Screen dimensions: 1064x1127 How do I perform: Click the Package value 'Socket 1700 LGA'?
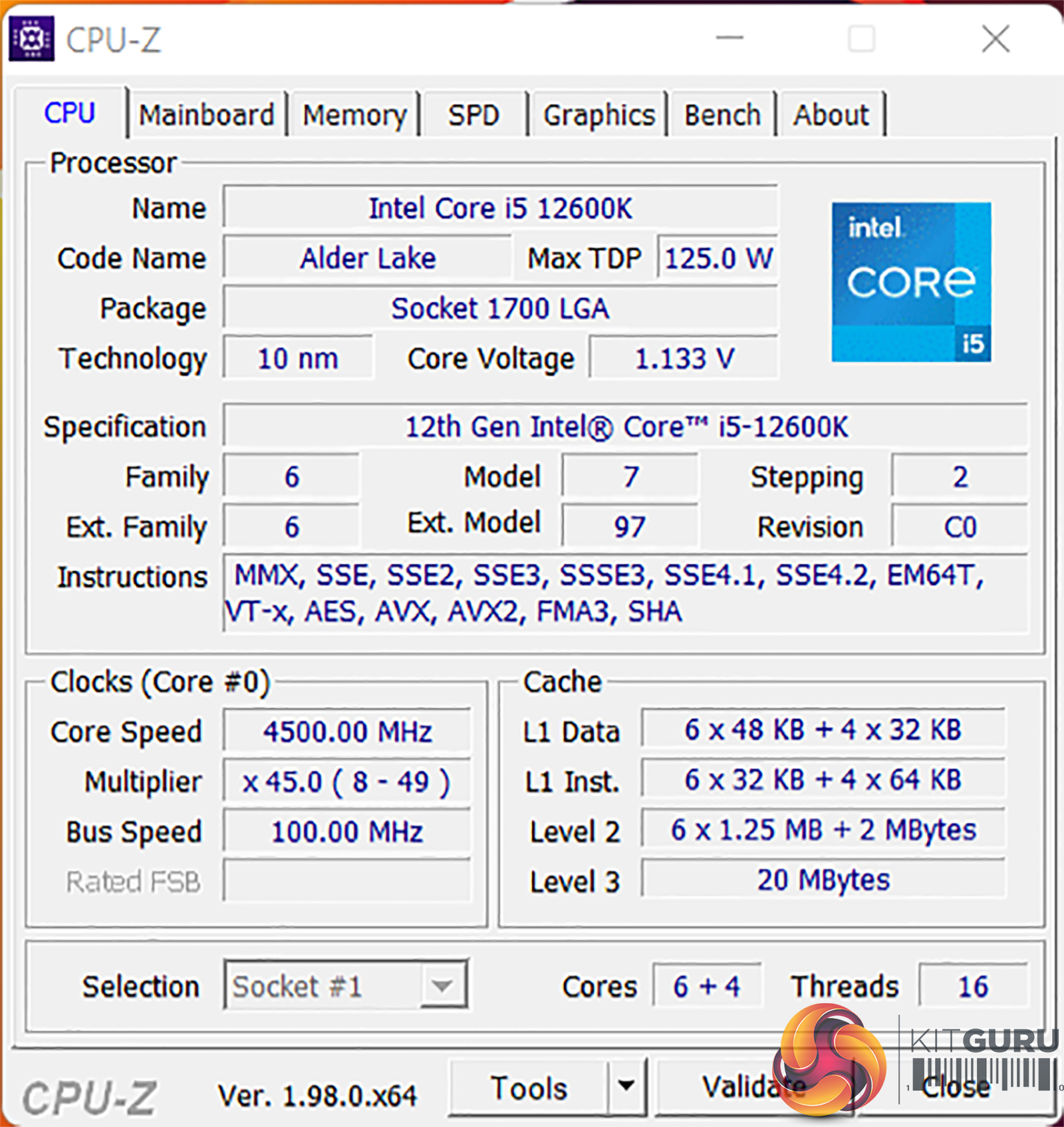coord(500,308)
